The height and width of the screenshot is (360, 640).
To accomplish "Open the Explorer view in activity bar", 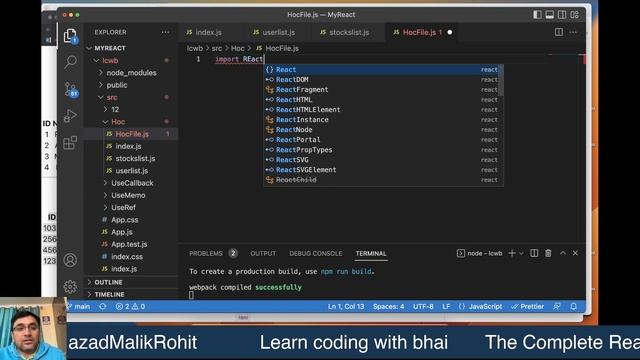I will pyautogui.click(x=70, y=36).
